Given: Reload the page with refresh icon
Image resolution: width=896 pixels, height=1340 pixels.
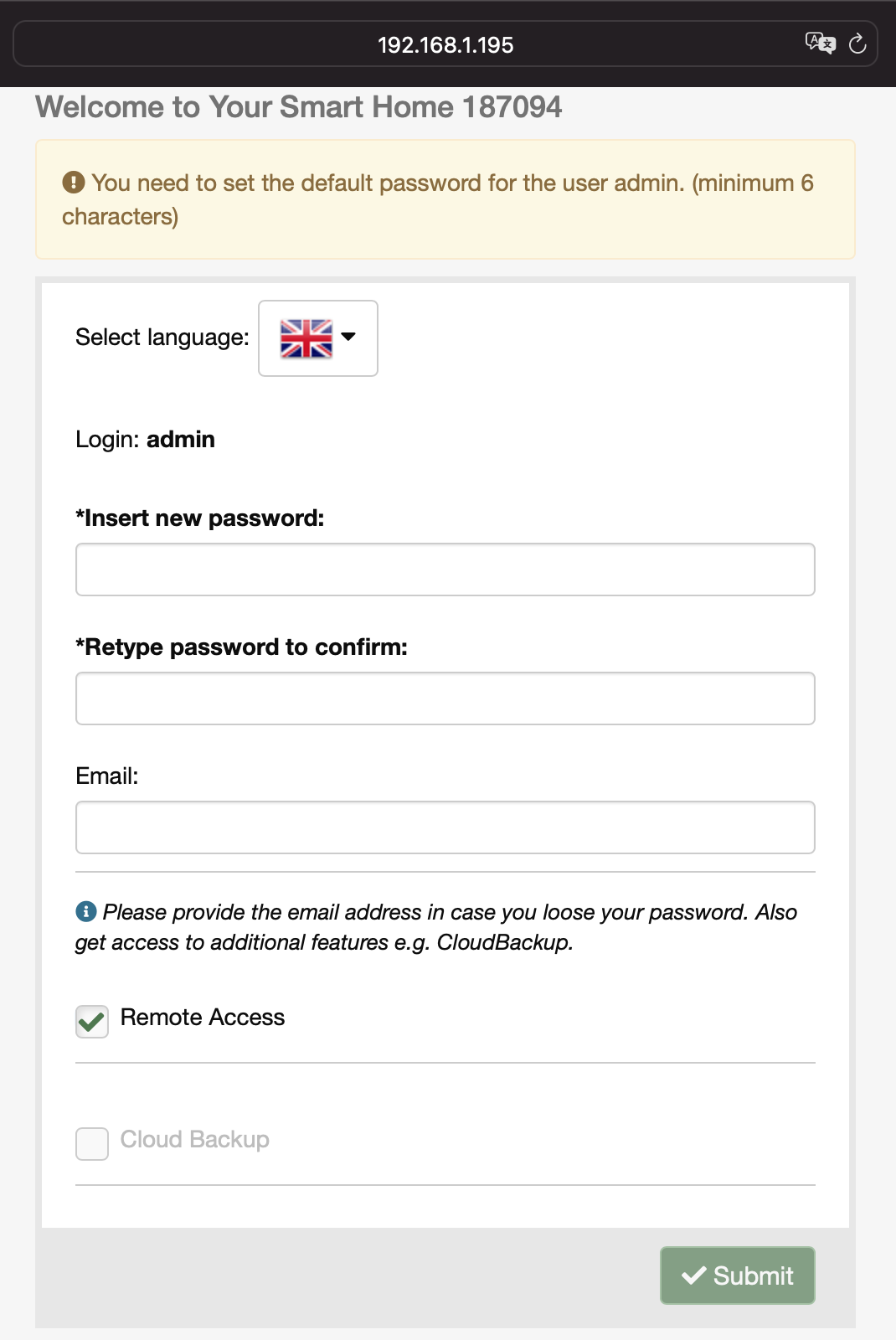Looking at the screenshot, I should coord(857,44).
